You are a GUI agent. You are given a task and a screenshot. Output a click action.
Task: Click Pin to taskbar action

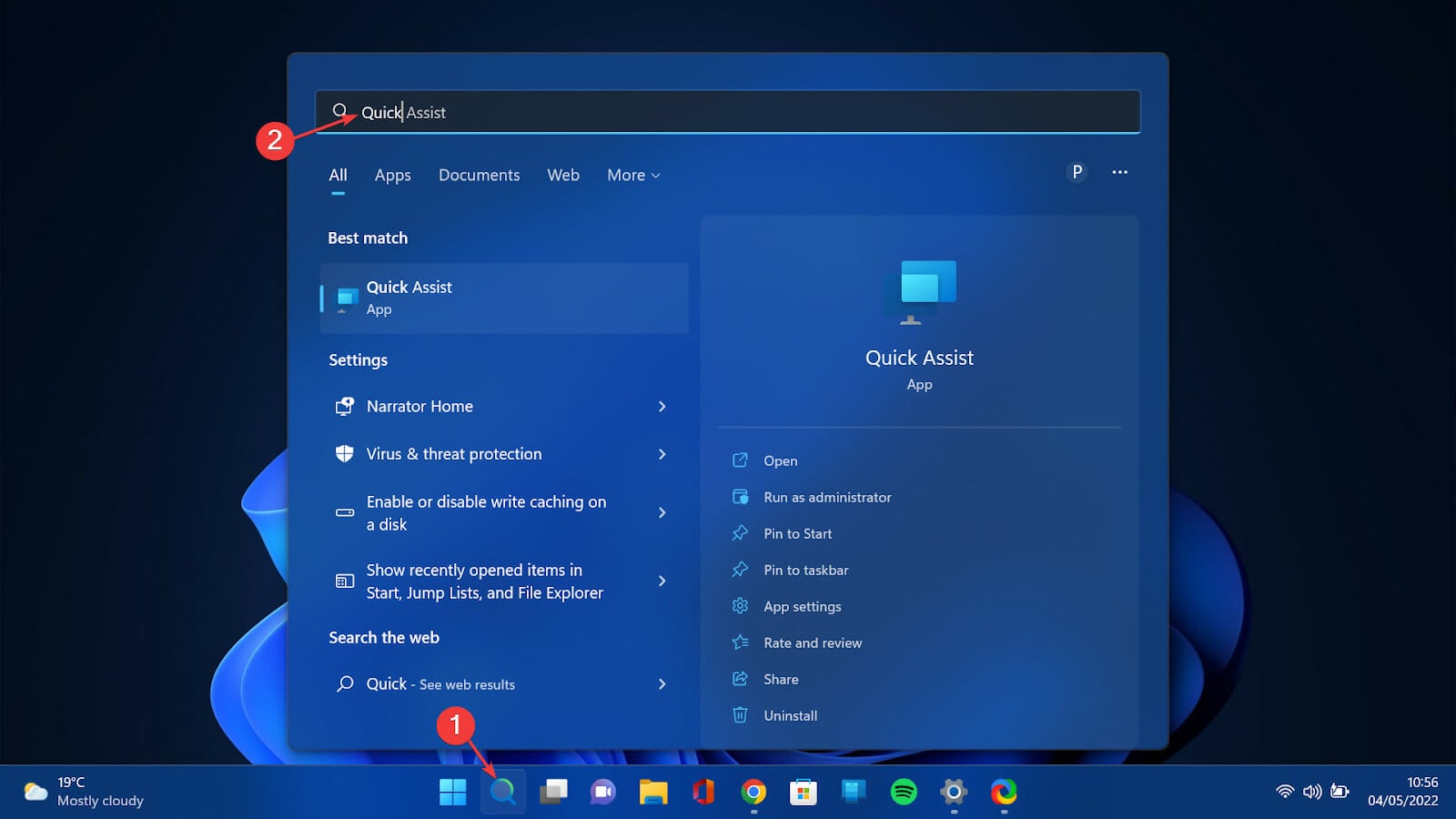pyautogui.click(x=805, y=571)
